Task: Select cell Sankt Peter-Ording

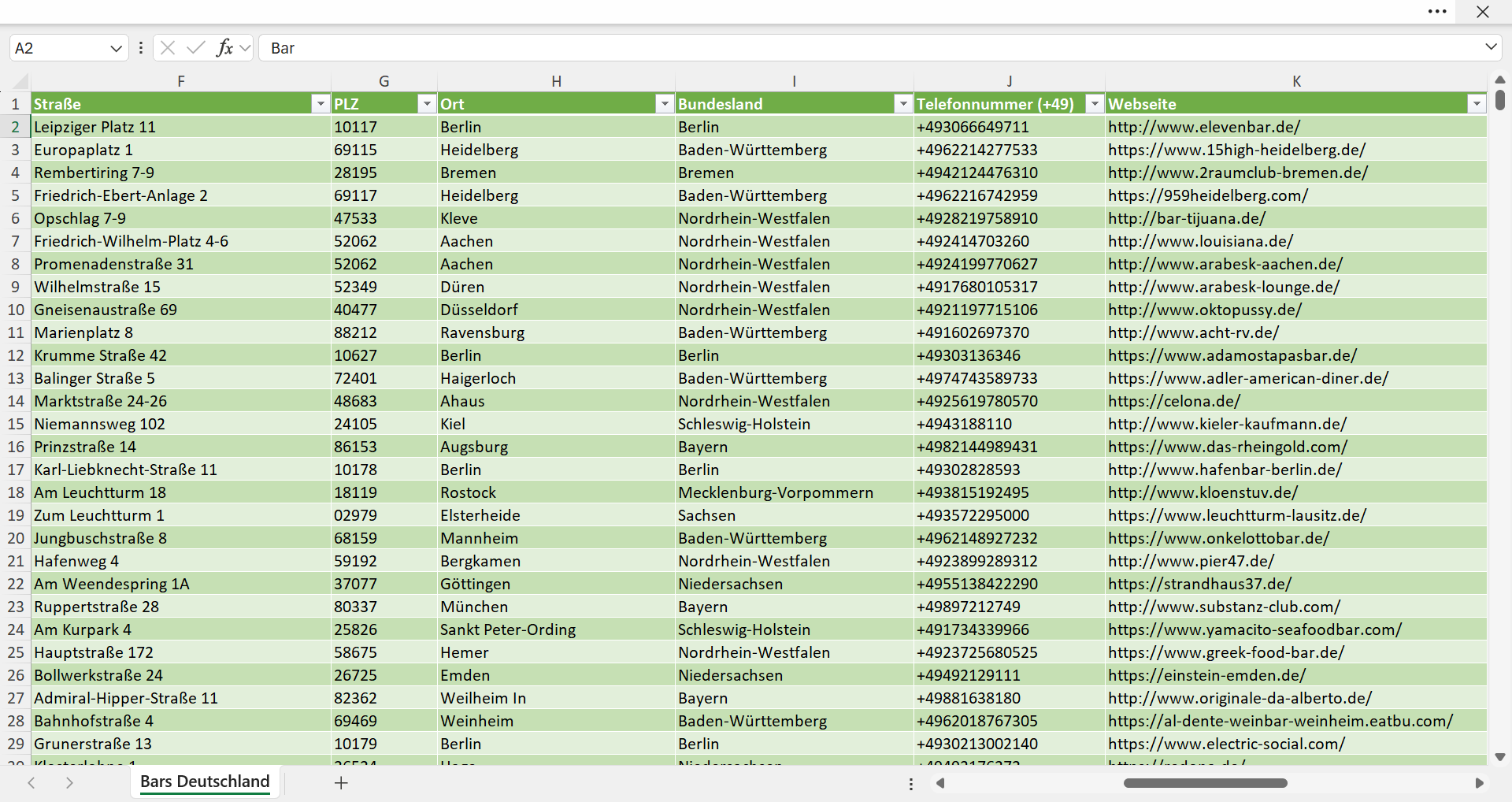Action: click(556, 629)
